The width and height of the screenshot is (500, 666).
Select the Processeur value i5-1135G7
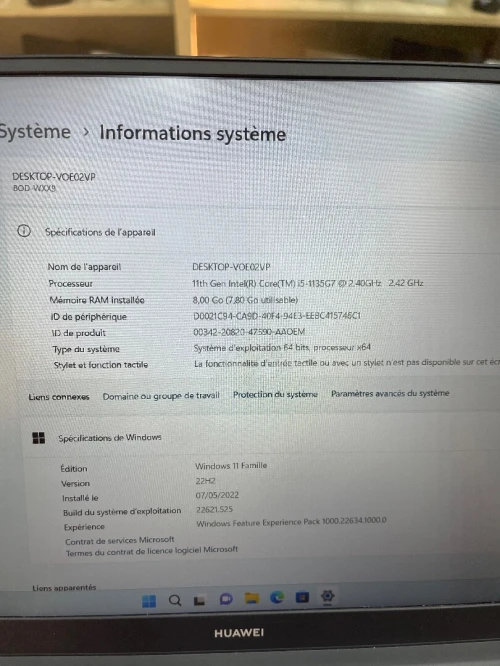308,283
